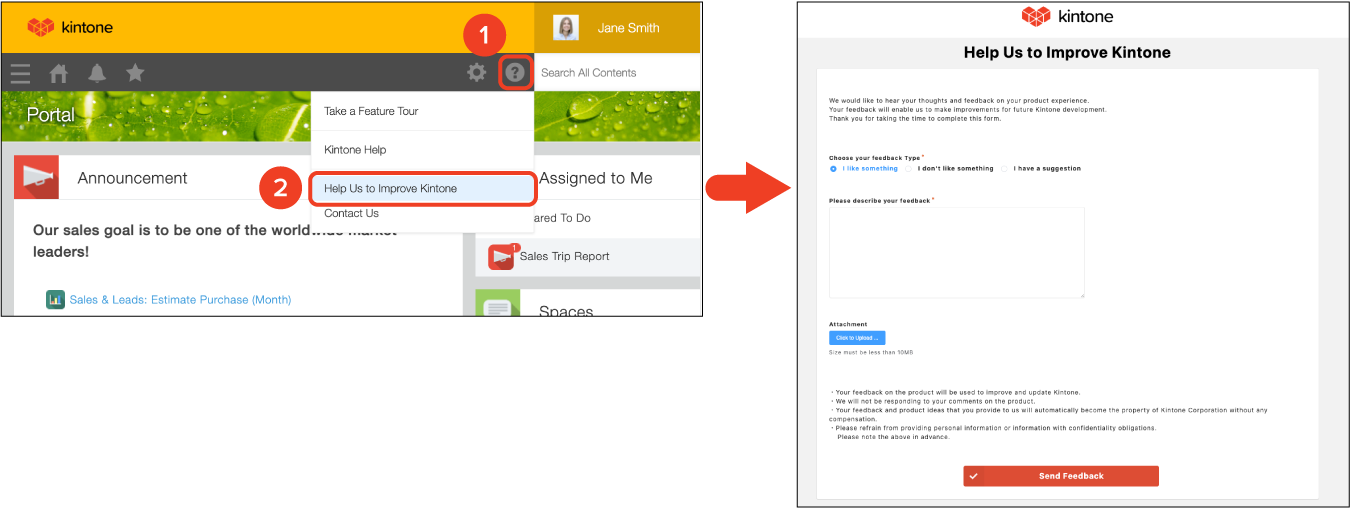Viewport: 1350px width, 508px height.
Task: Open the hamburger main menu icon
Action: point(20,73)
